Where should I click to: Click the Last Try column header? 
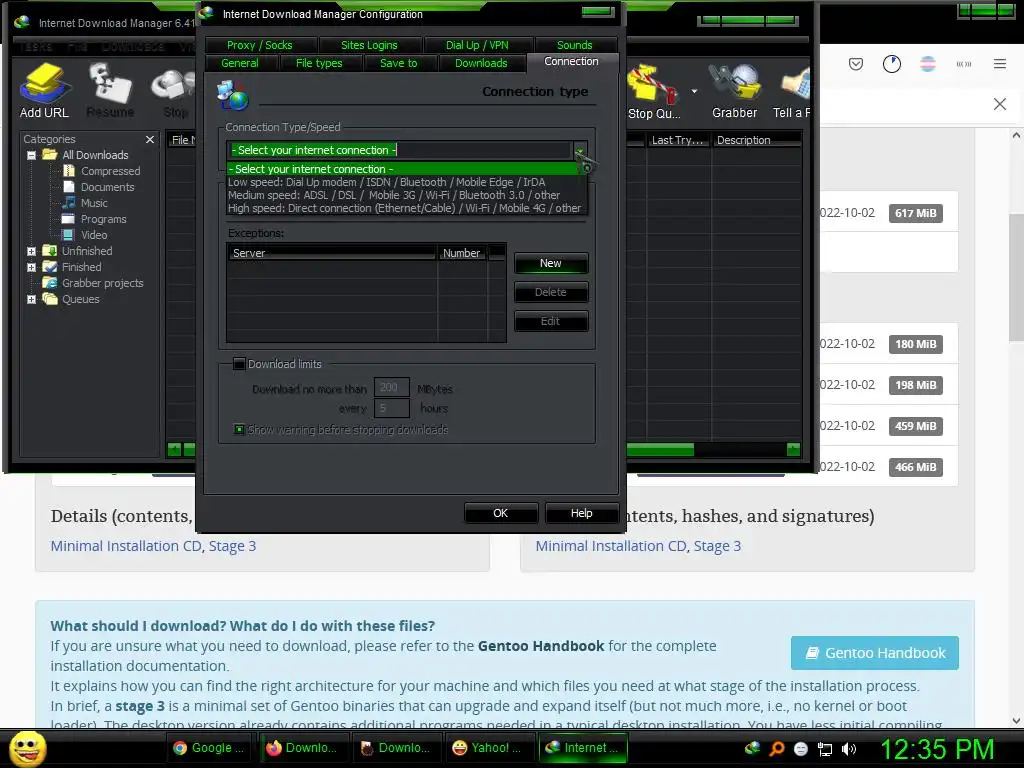pos(677,140)
